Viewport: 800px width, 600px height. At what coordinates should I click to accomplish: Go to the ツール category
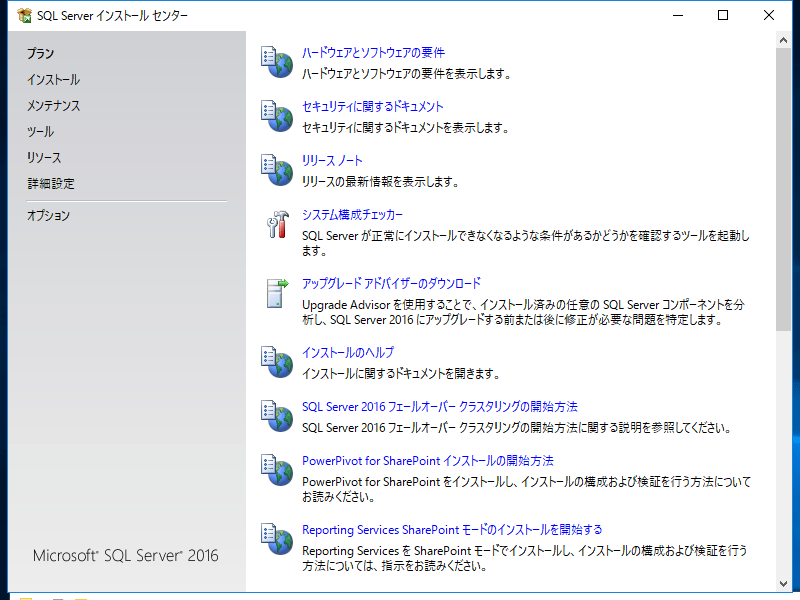click(40, 132)
